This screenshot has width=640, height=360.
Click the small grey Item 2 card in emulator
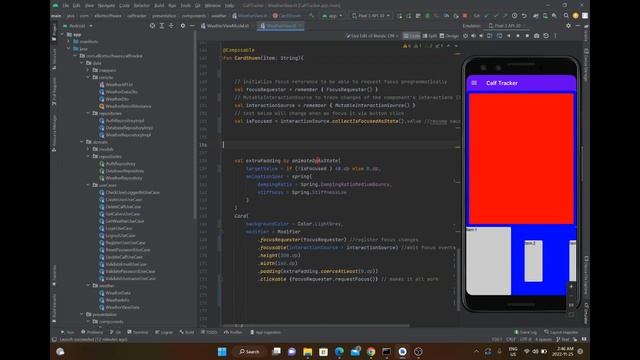tap(533, 261)
